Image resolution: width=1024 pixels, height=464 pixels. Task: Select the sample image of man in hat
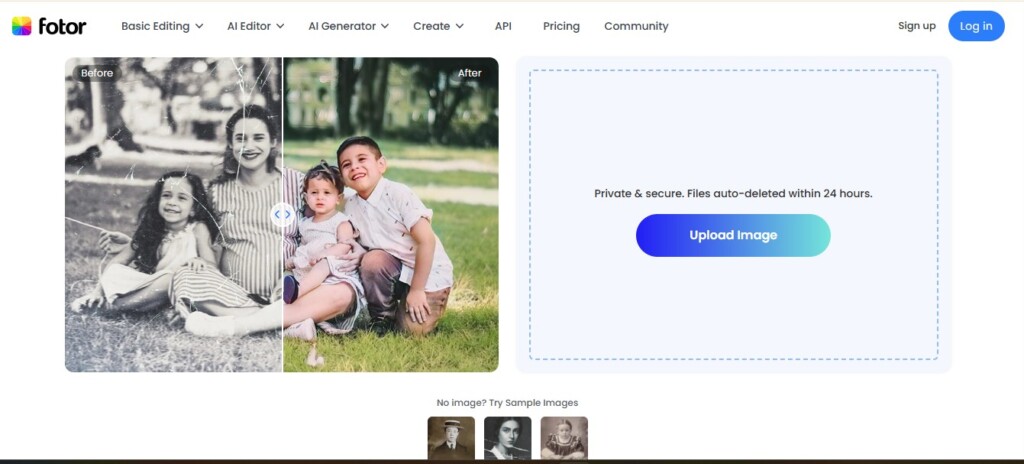pyautogui.click(x=451, y=438)
